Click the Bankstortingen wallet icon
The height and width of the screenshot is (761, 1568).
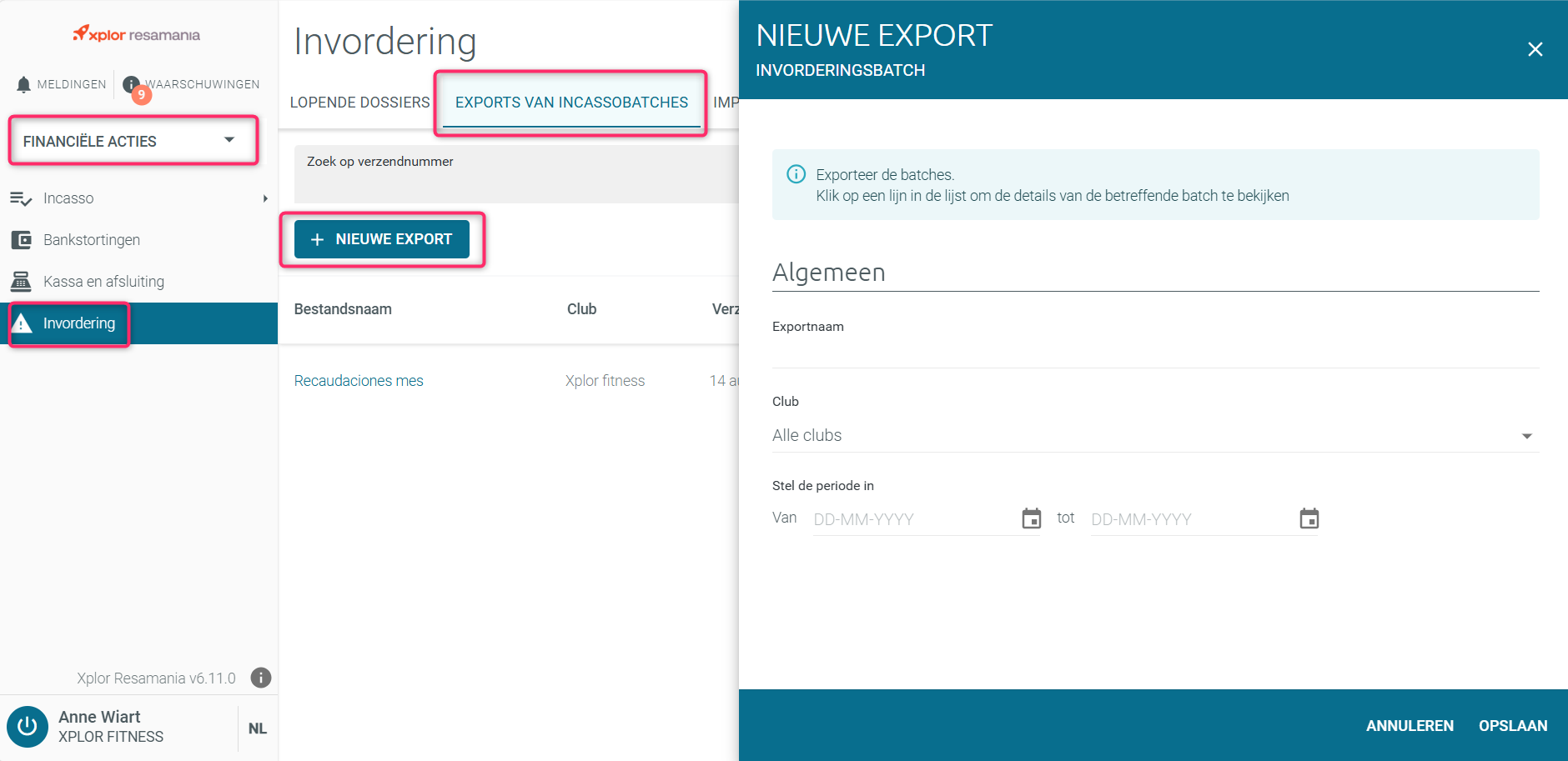(x=21, y=240)
